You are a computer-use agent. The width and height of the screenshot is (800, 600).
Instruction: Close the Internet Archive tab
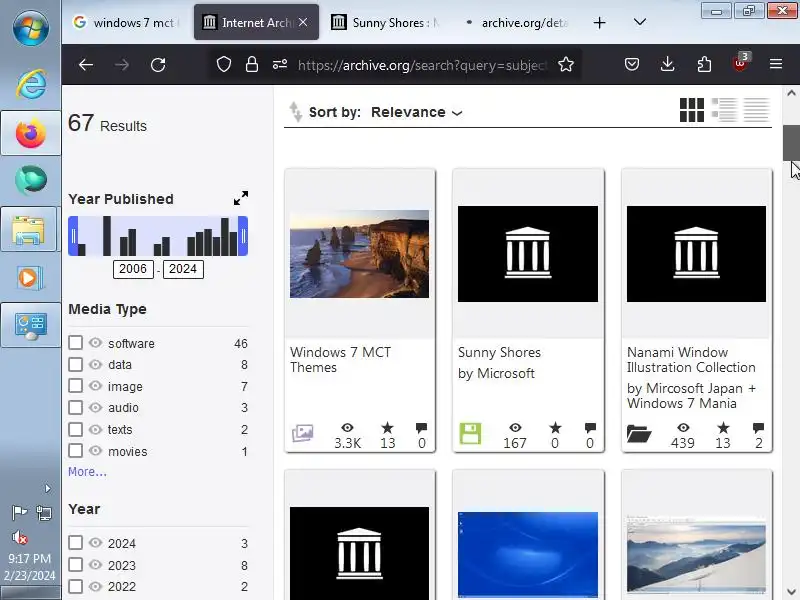coord(303,22)
